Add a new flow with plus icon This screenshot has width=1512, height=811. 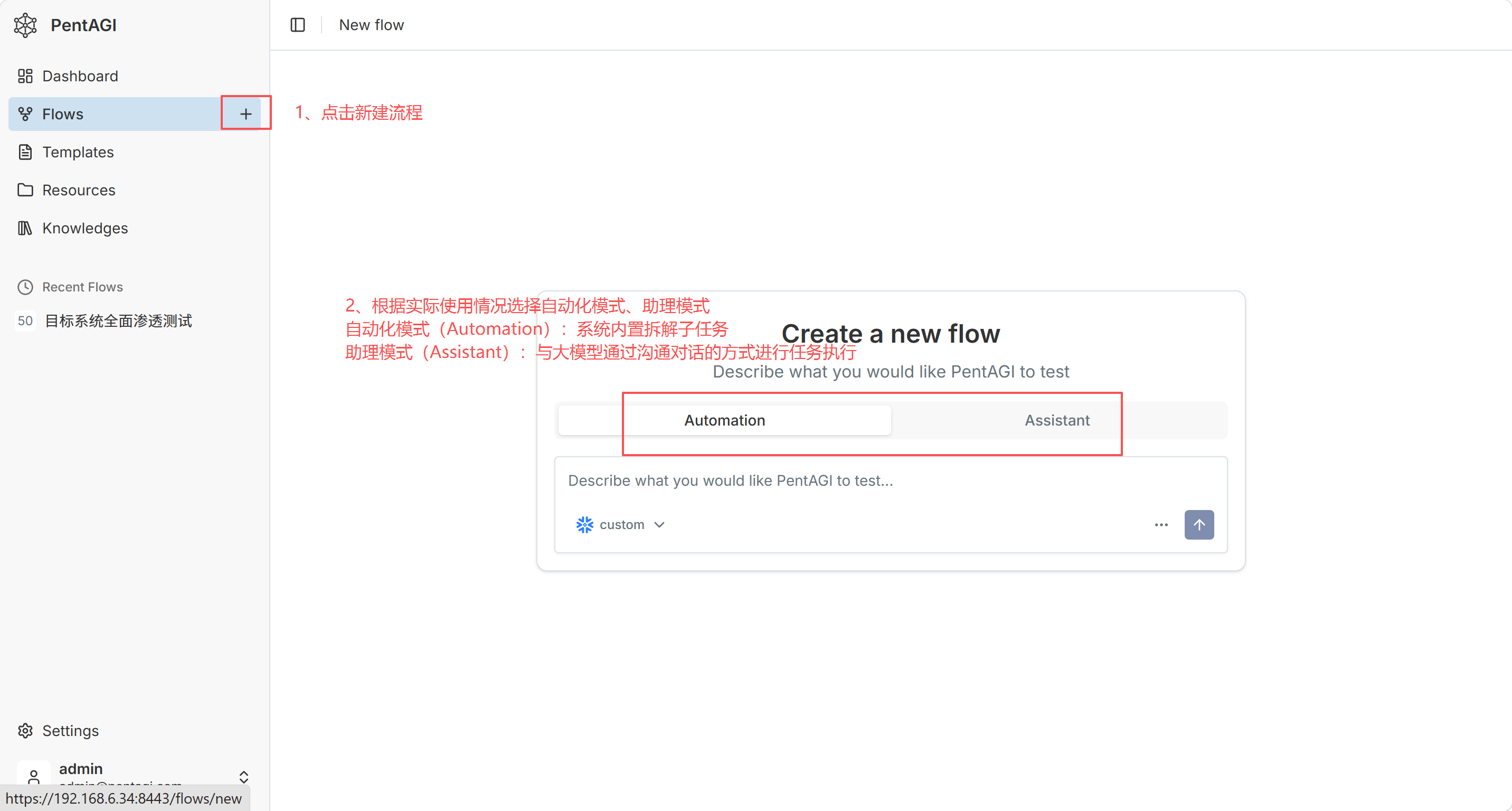point(246,114)
